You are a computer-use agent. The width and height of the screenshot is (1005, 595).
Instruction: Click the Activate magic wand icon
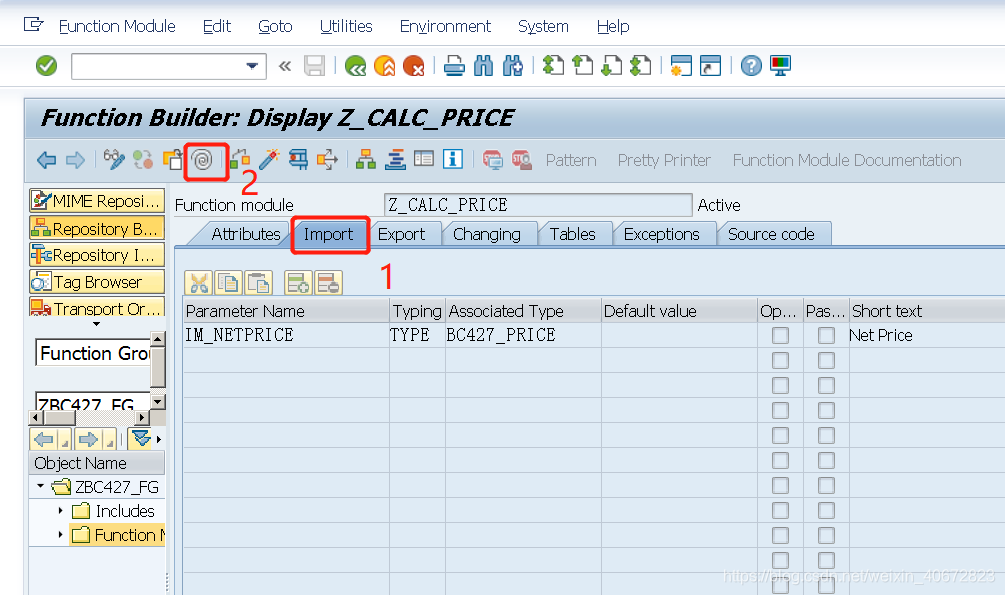(x=269, y=159)
